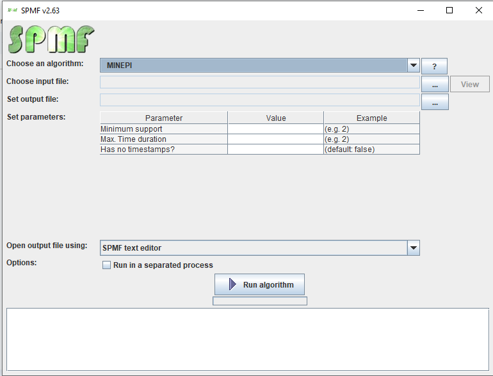Minimize the SPMF v2.63 window
Screen dimensions: 493x376
pyautogui.click(x=421, y=10)
